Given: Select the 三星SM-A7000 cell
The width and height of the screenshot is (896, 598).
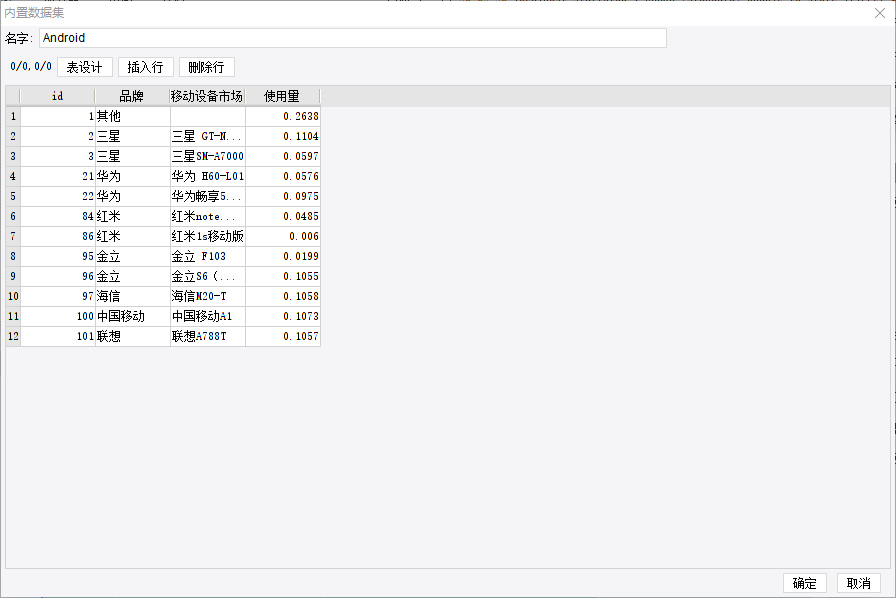Looking at the screenshot, I should [208, 156].
